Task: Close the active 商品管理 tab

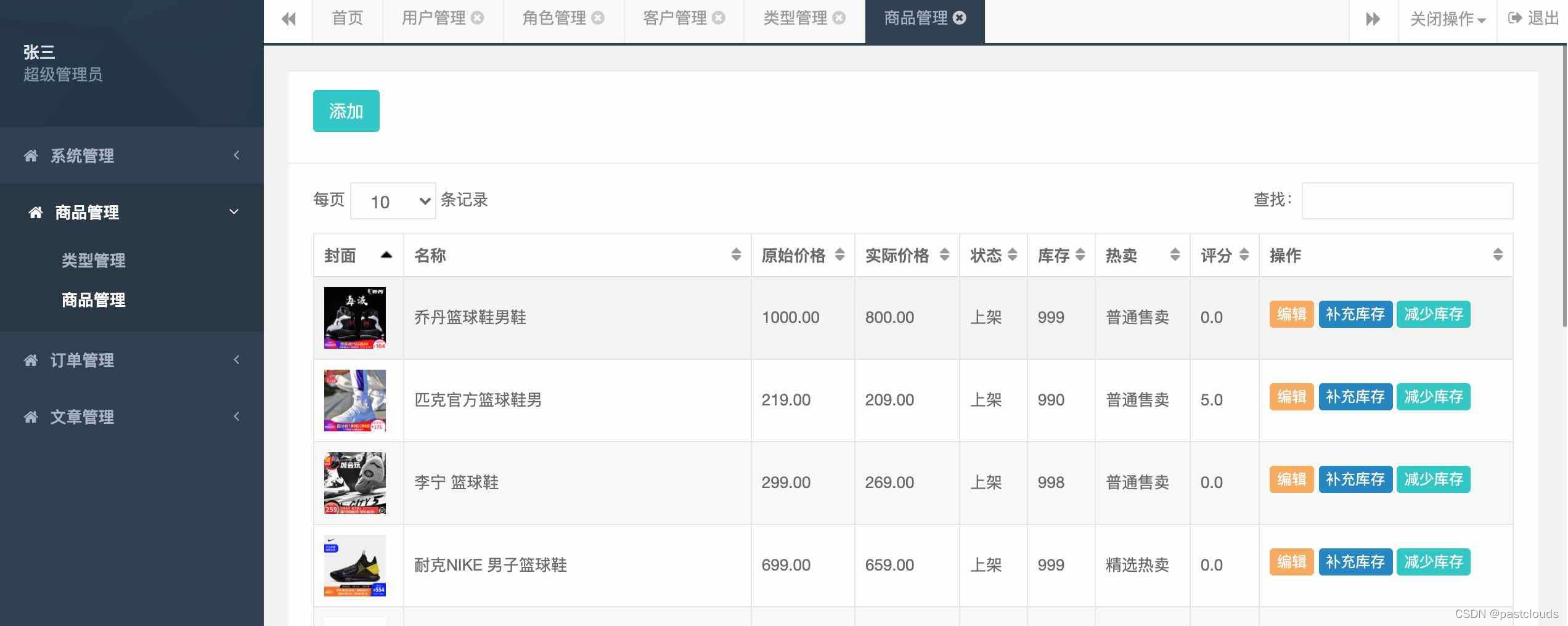Action: click(960, 18)
